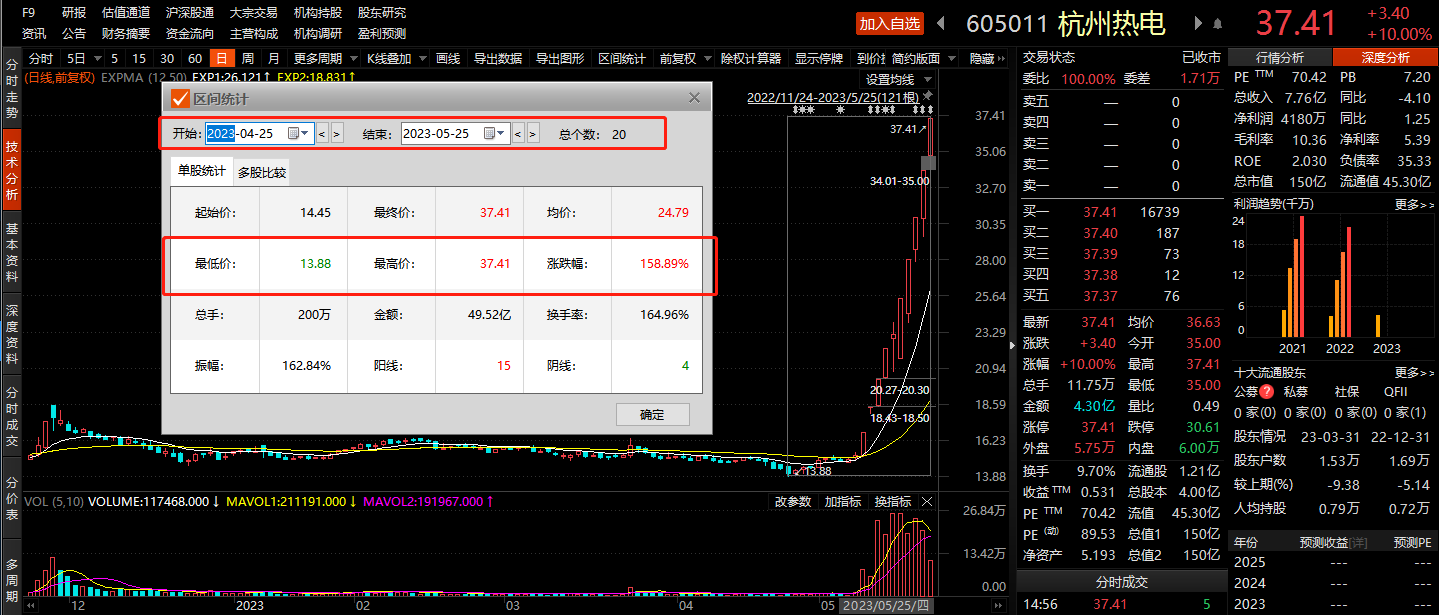Click 更多>> link next to 十大流通股东
The width and height of the screenshot is (1439, 615).
point(1414,372)
